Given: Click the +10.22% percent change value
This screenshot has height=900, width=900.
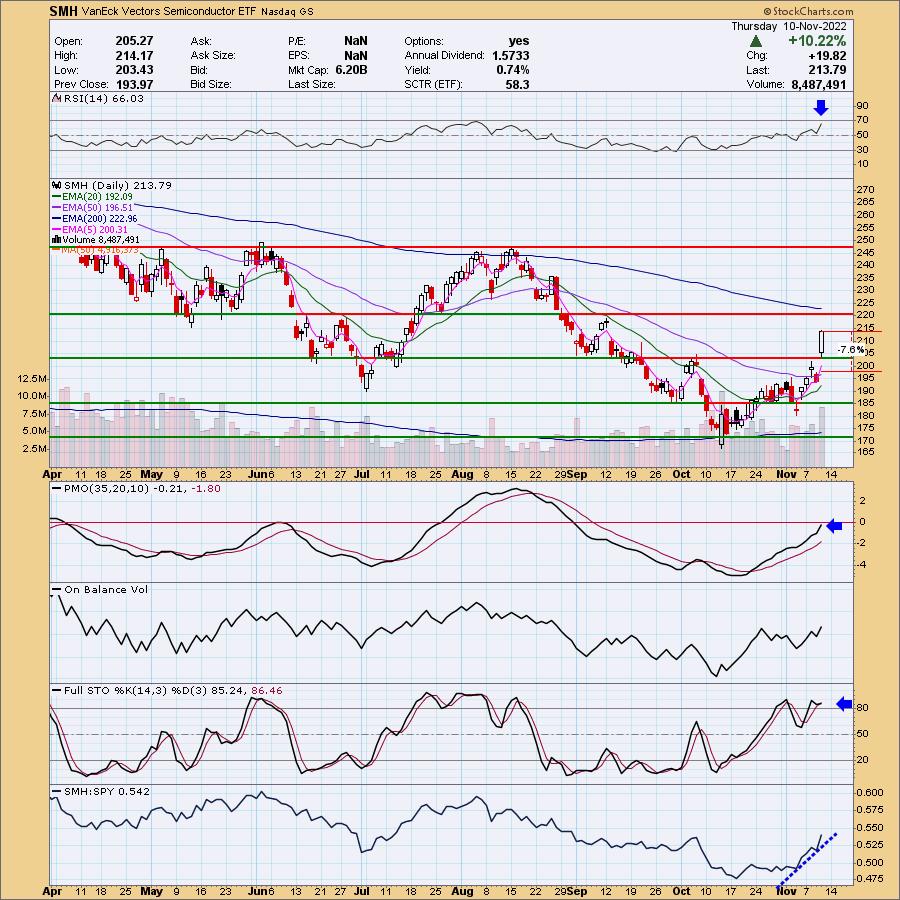Looking at the screenshot, I should point(817,41).
